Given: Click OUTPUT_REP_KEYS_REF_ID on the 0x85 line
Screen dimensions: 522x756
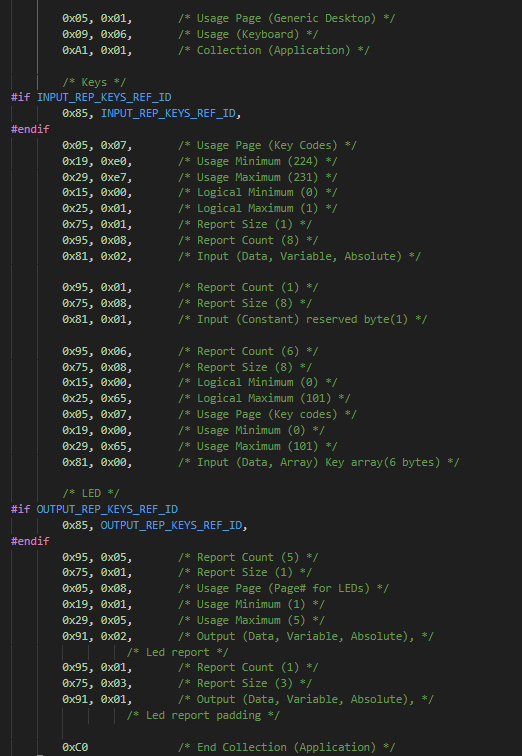Looking at the screenshot, I should click(x=171, y=525).
